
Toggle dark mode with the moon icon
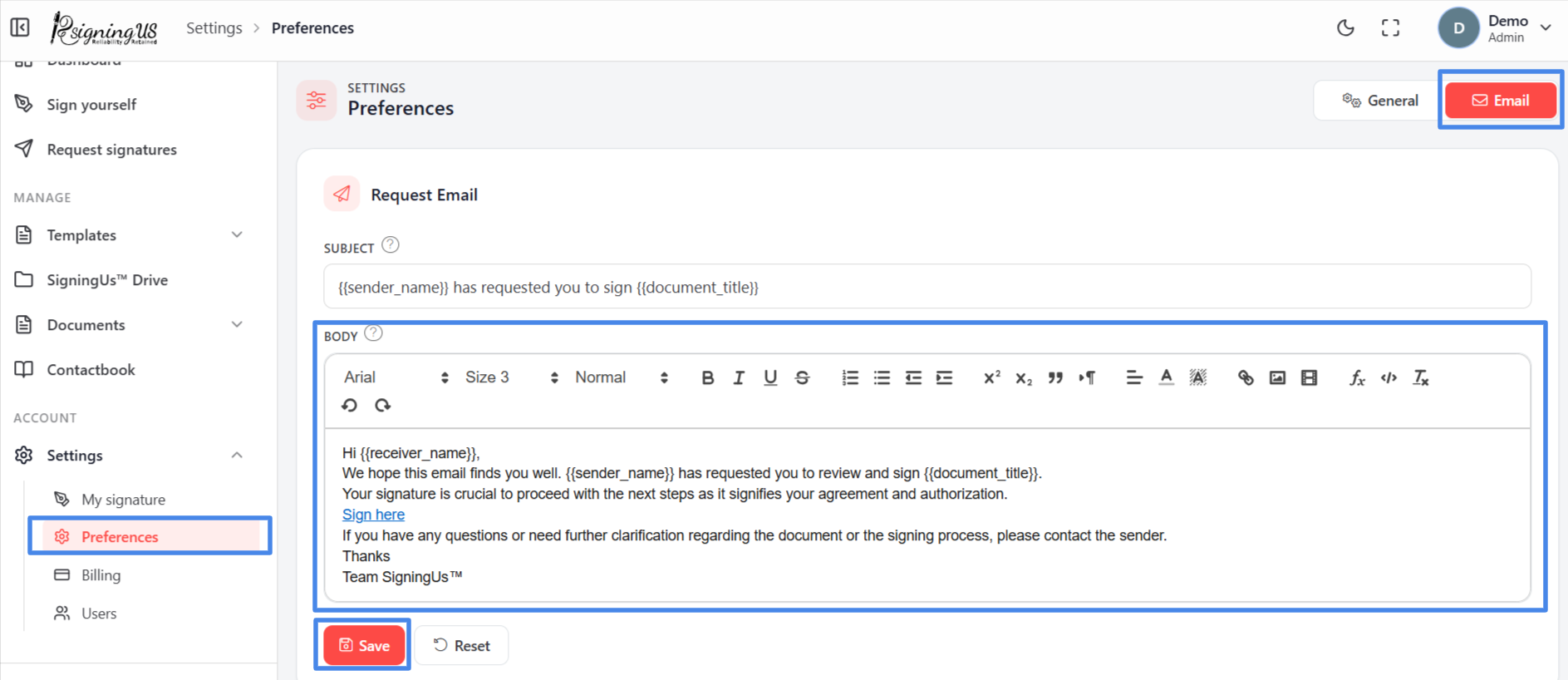pos(1345,27)
